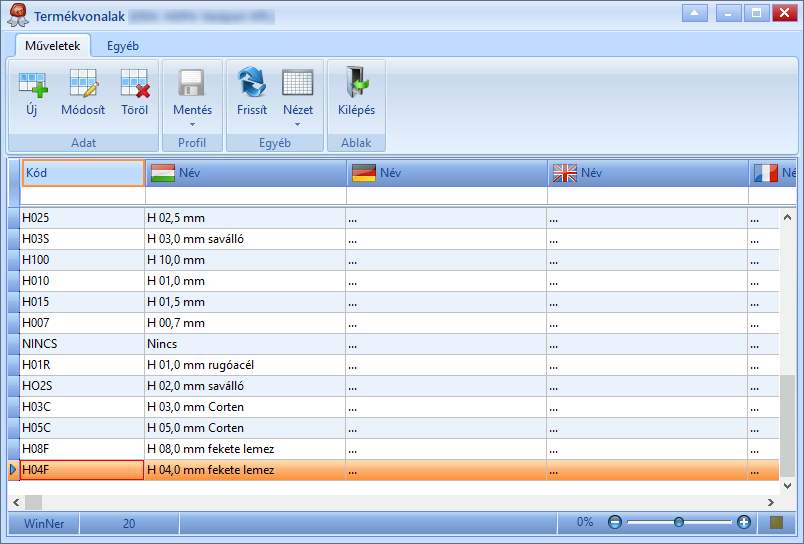The height and width of the screenshot is (544, 804).
Task: Sort by British flag Név column
Action: (648, 173)
